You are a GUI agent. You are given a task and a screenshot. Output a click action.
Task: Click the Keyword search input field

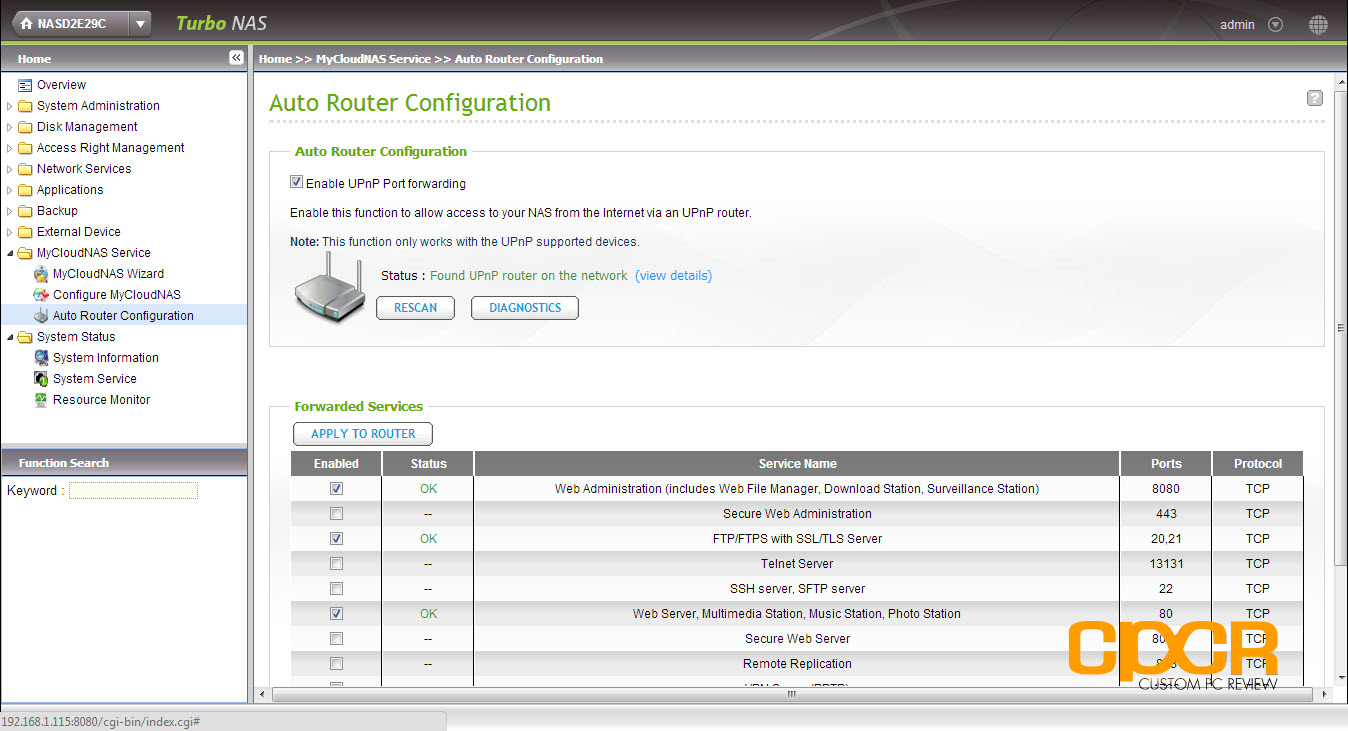tap(133, 491)
